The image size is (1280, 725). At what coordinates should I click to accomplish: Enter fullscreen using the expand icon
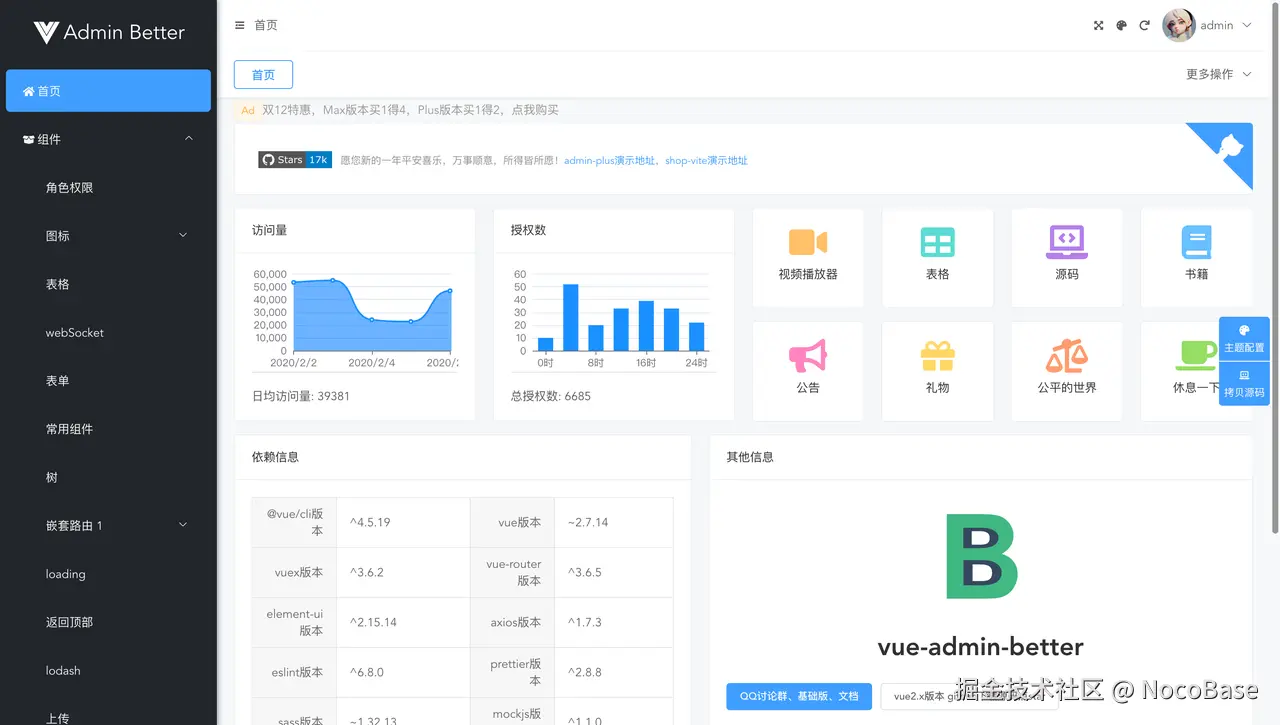(x=1098, y=25)
